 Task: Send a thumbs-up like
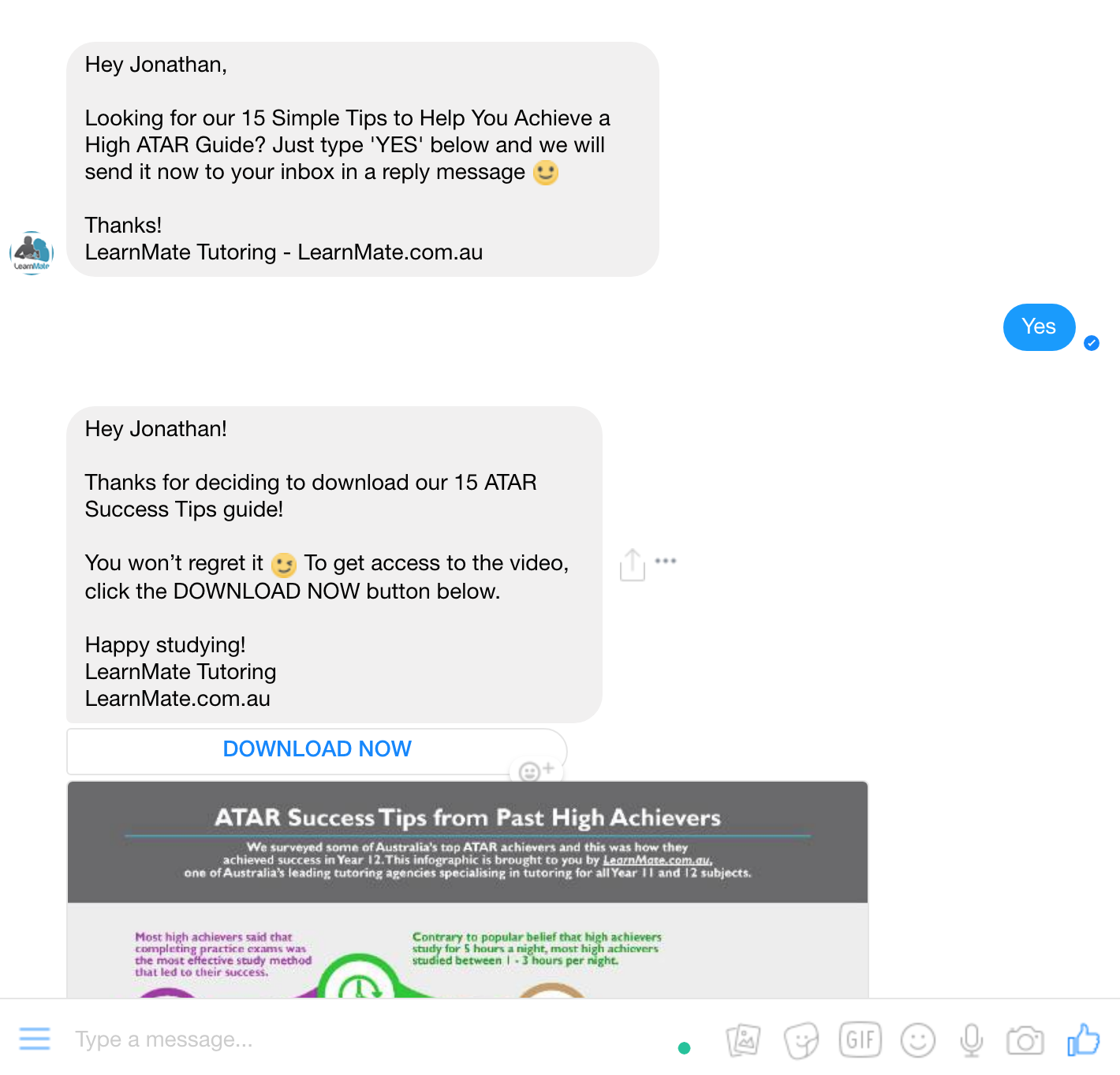pos(1084,1040)
